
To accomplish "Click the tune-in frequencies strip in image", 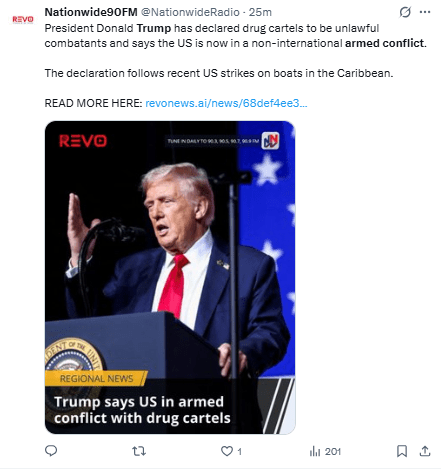I will click(213, 141).
